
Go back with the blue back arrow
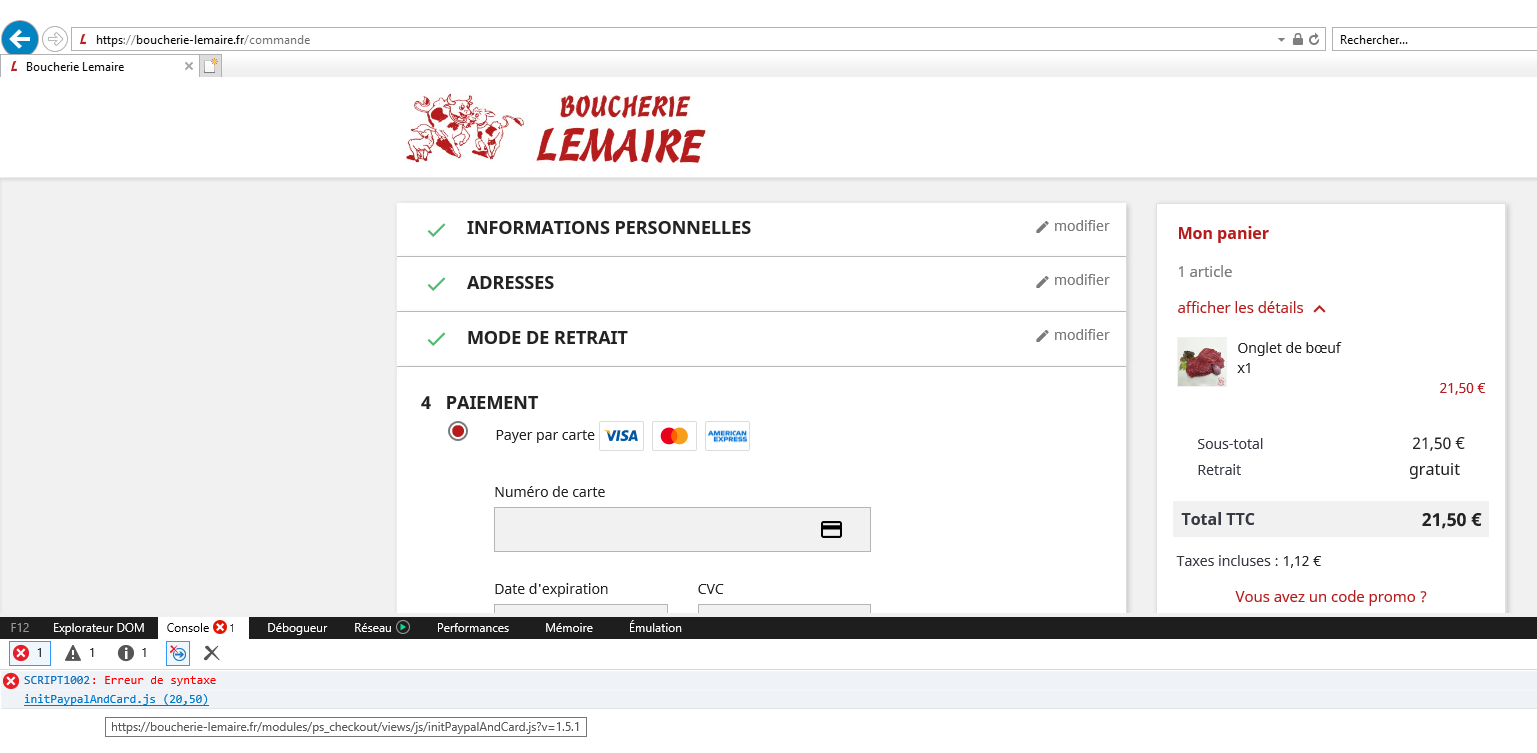pyautogui.click(x=20, y=39)
